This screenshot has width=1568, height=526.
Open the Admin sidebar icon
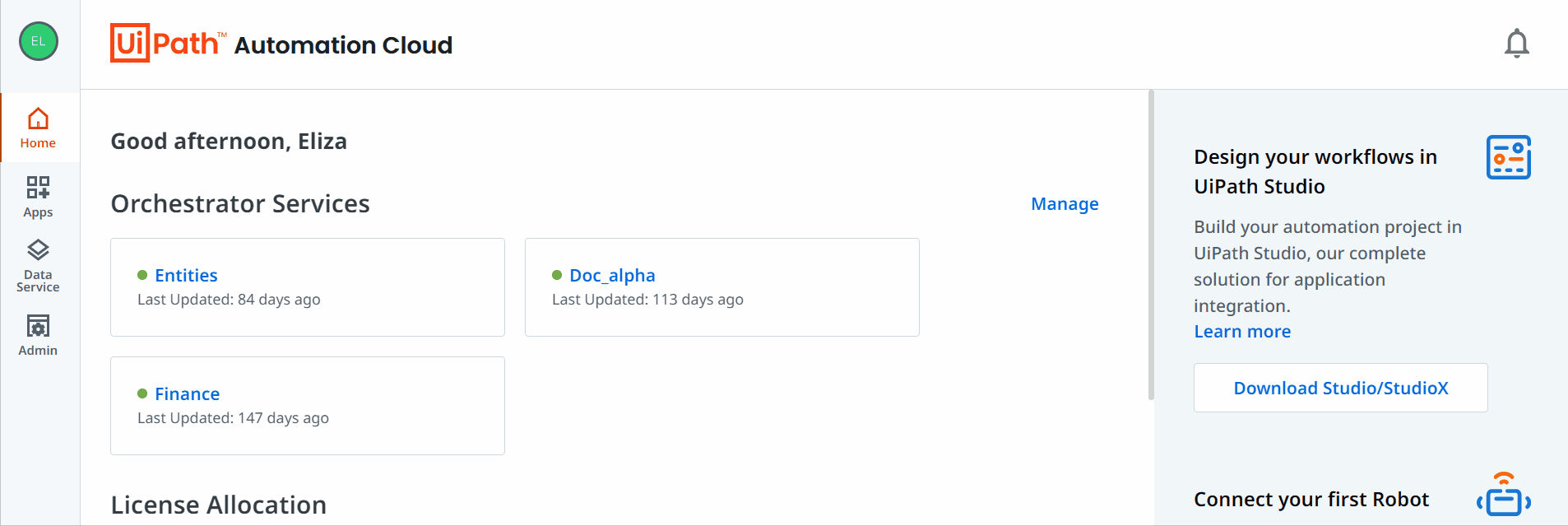point(38,335)
